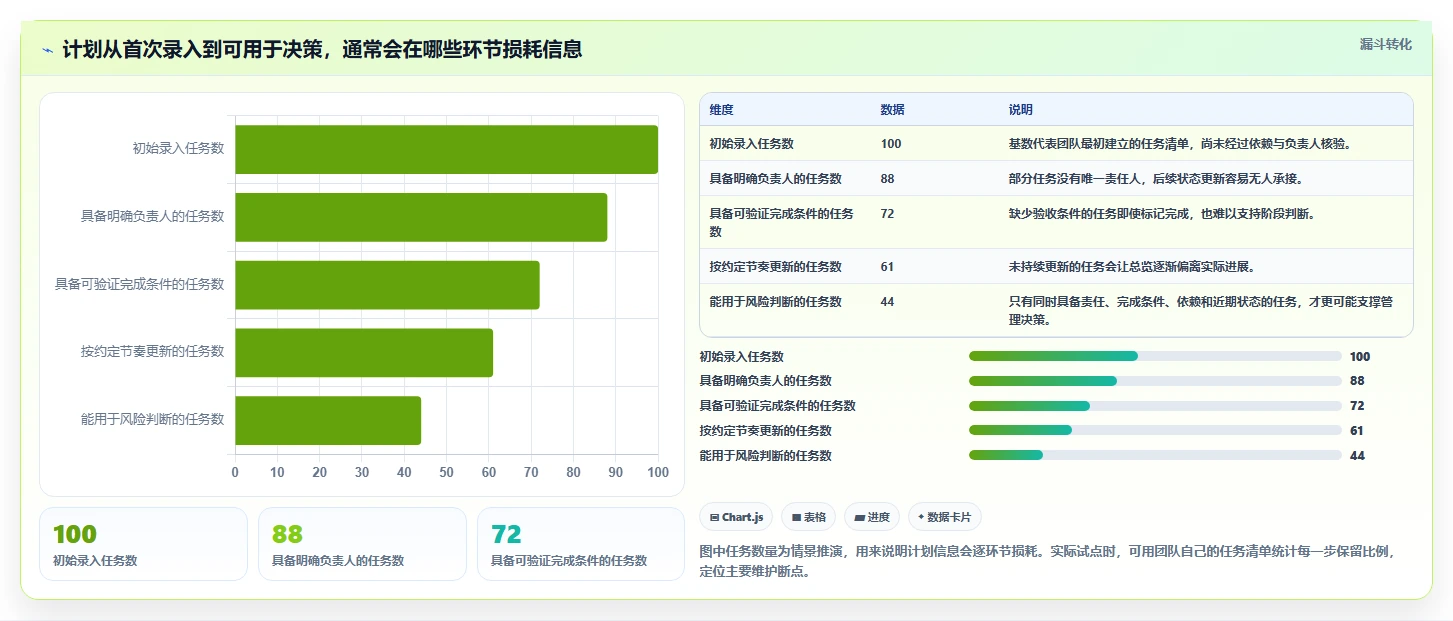1453x621 pixels.
Task: Click the value 44 beside its progress bar
Action: tap(1357, 455)
